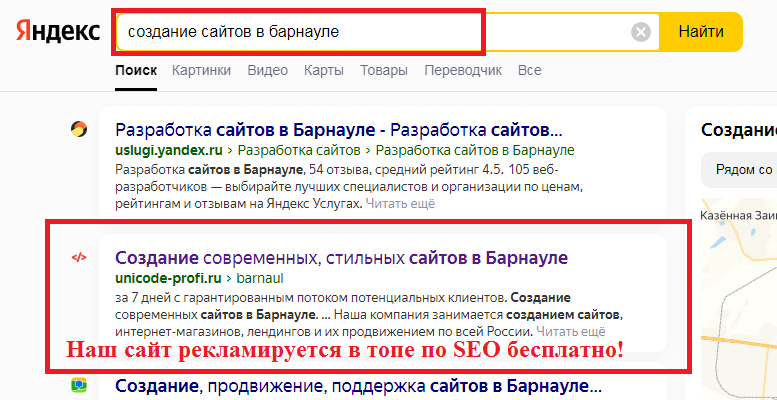Click the Найти search button
The height and width of the screenshot is (400, 777).
coord(701,32)
